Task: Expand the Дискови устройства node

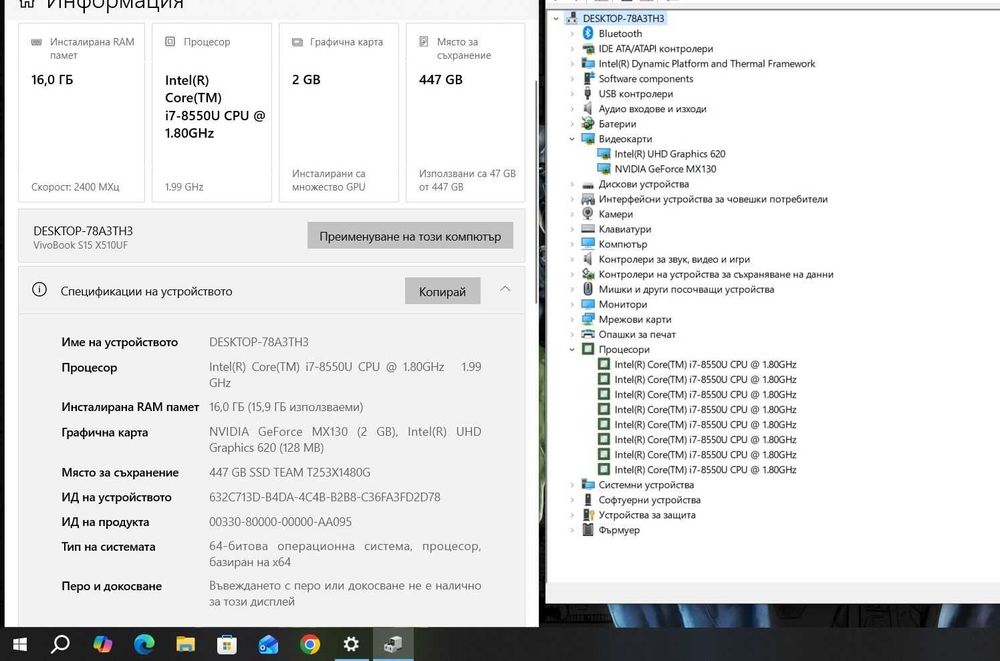Action: (x=572, y=184)
